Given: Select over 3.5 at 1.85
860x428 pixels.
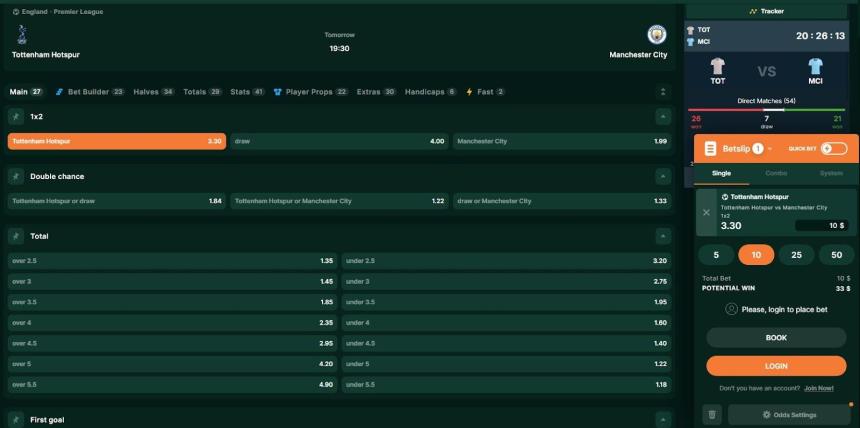Looking at the screenshot, I should [x=173, y=302].
